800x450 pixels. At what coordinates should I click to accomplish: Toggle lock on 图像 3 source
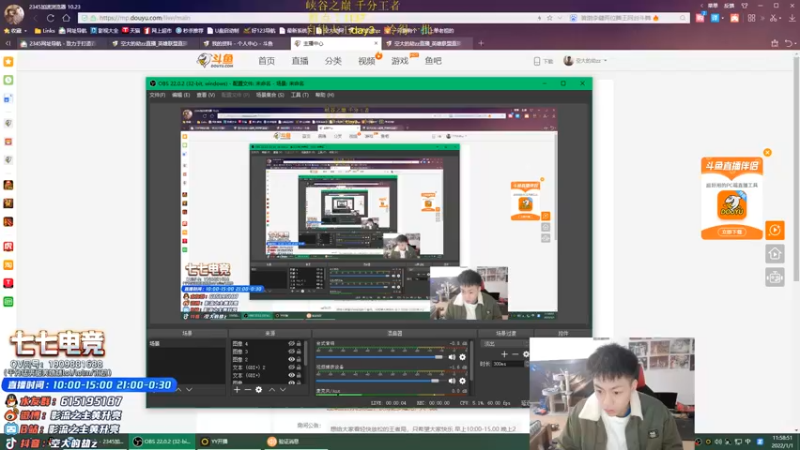pyautogui.click(x=299, y=352)
